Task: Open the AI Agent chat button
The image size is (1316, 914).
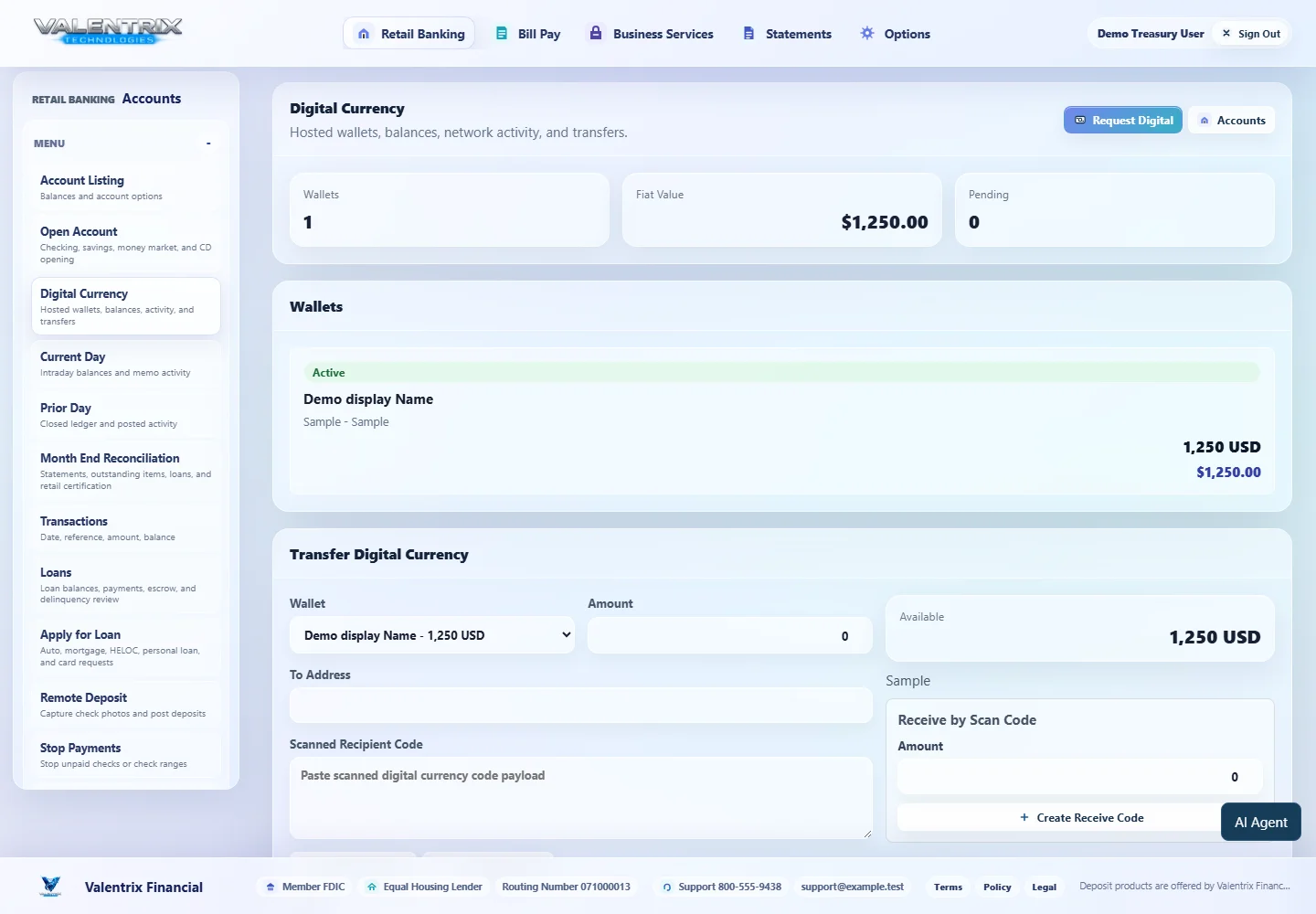Action: tap(1261, 822)
